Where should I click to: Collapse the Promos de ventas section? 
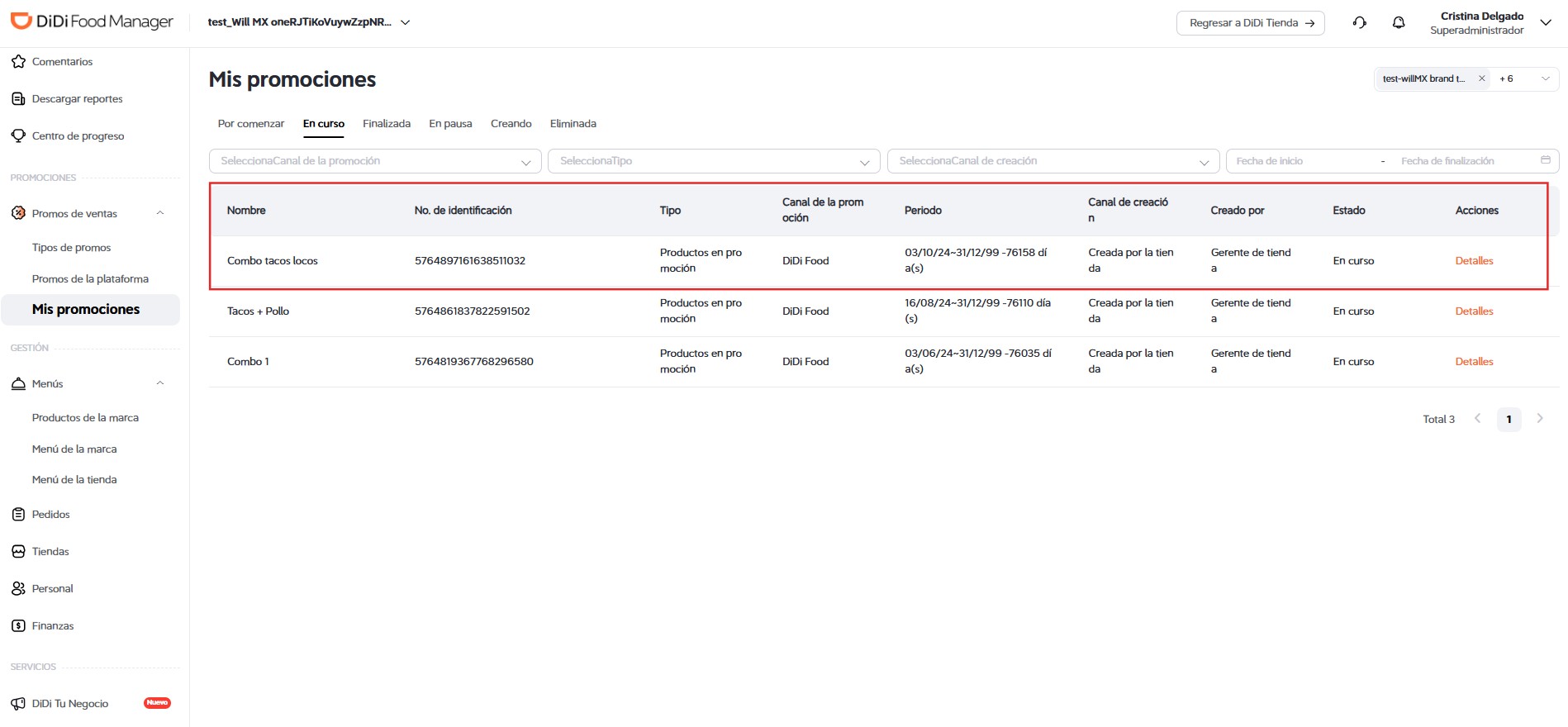pos(160,213)
